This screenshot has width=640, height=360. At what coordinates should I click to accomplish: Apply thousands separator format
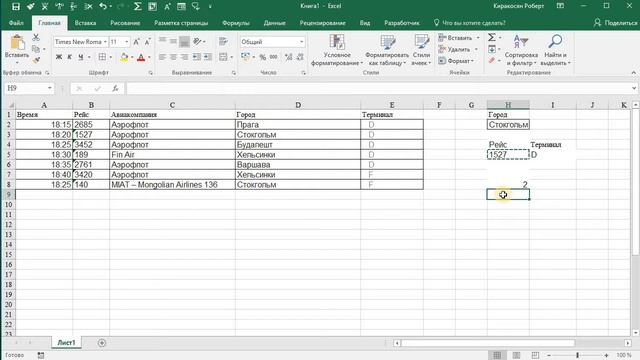click(x=273, y=57)
